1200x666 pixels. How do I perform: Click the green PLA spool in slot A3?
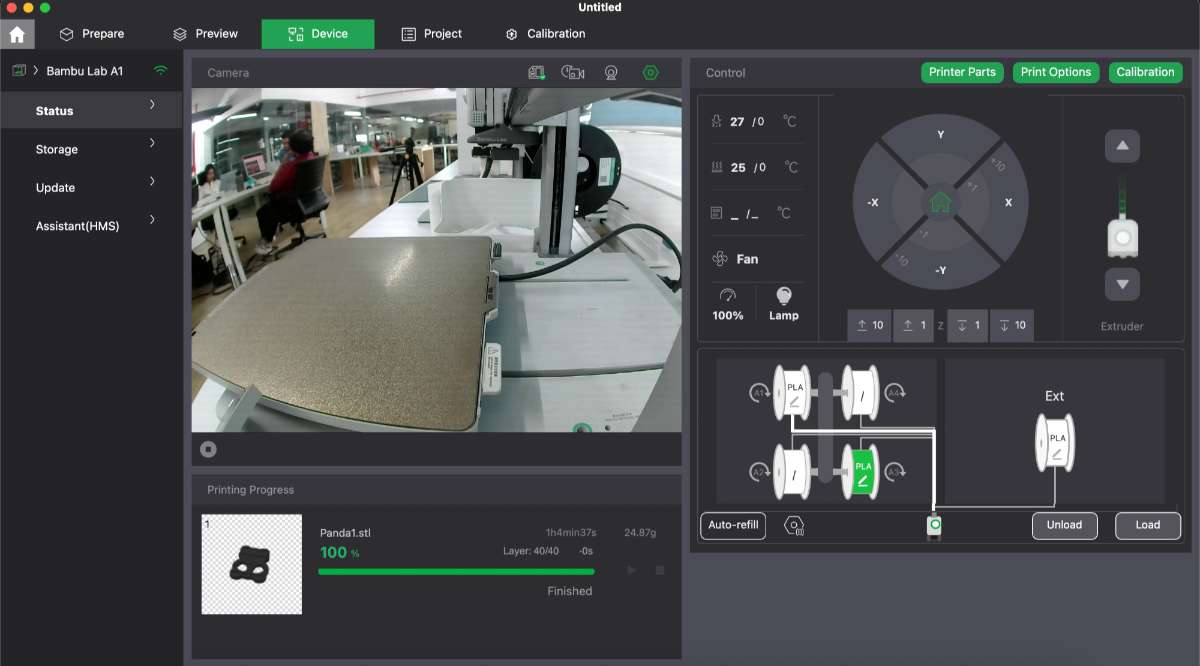coord(861,472)
